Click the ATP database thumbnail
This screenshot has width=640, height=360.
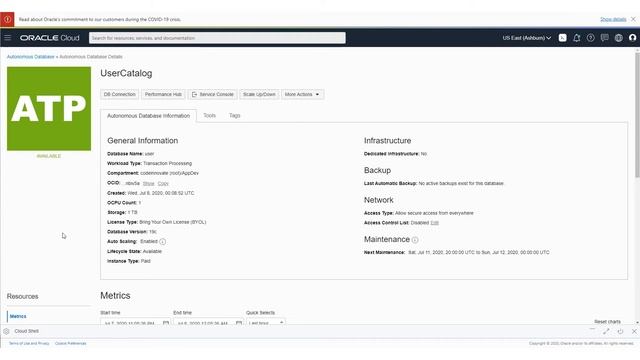coord(49,109)
